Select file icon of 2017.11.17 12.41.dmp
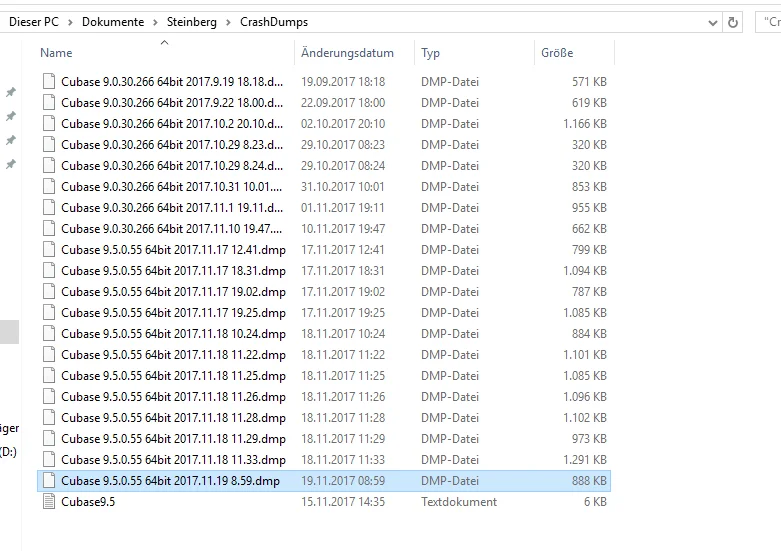Viewport: 781px width, 551px height. [49, 249]
